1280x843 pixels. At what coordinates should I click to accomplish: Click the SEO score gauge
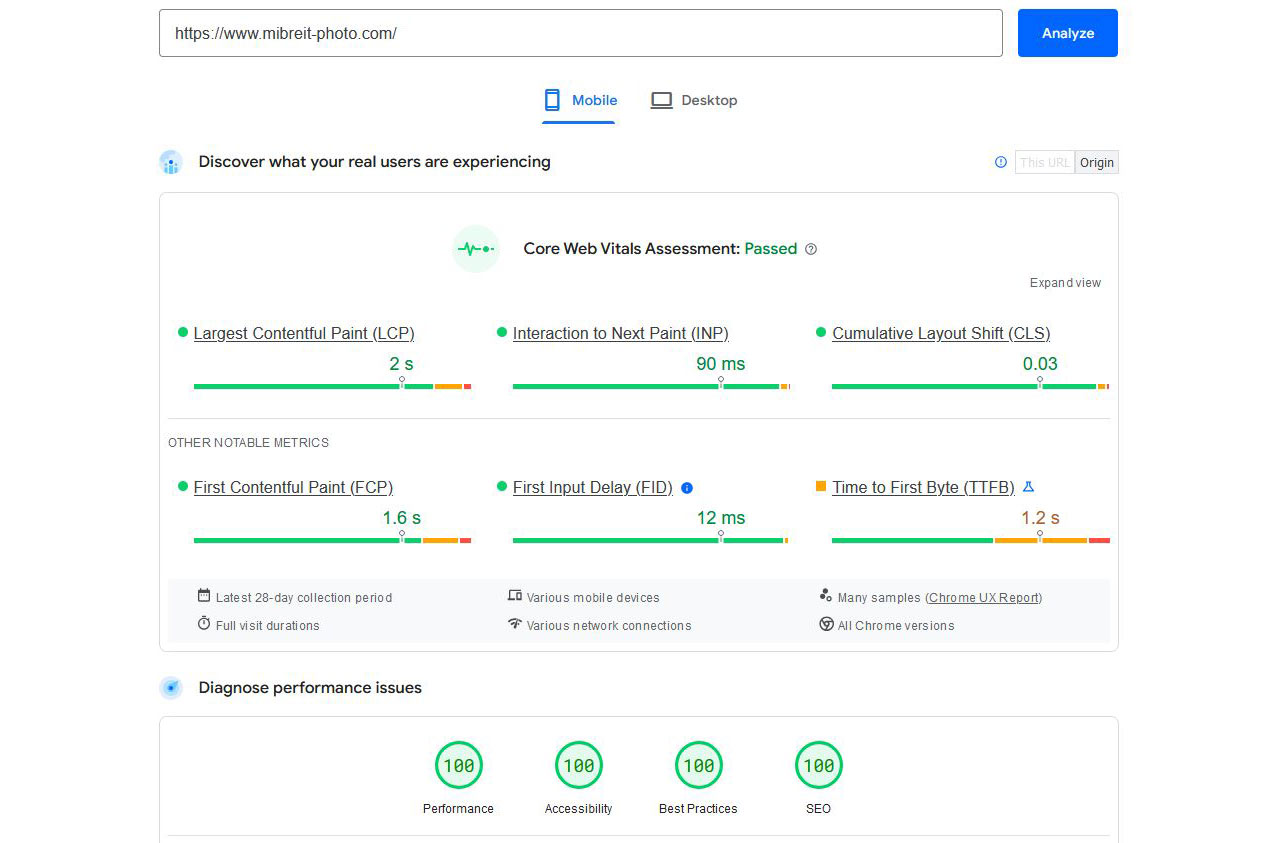click(819, 766)
